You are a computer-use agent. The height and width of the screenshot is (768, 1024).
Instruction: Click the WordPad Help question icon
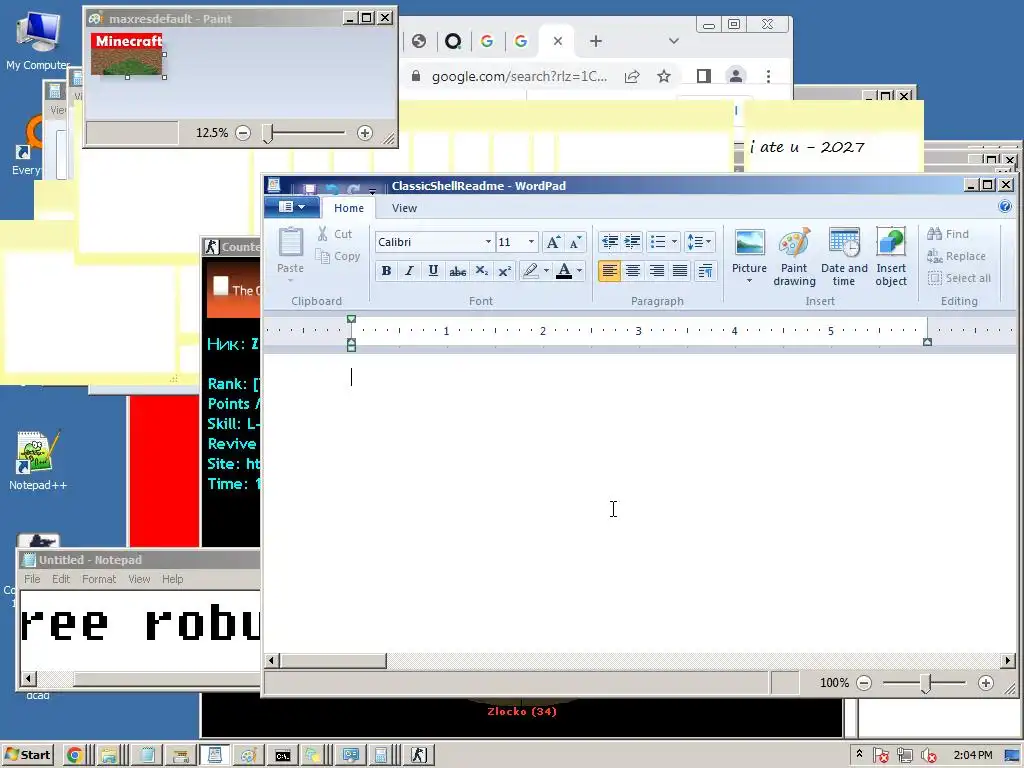pyautogui.click(x=1004, y=207)
